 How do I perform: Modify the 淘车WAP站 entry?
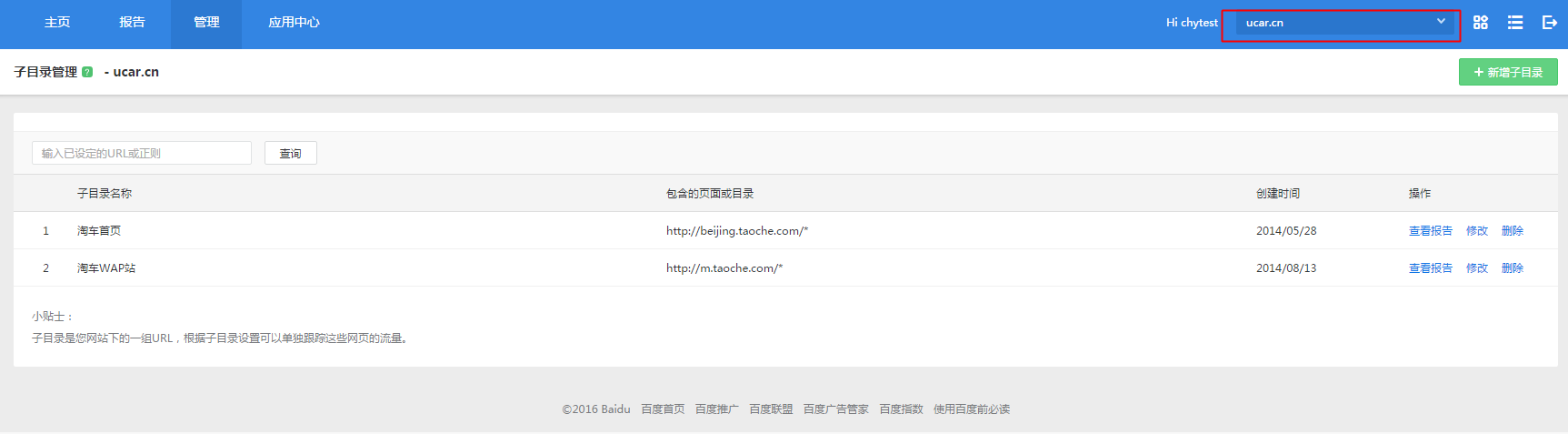[x=1476, y=268]
